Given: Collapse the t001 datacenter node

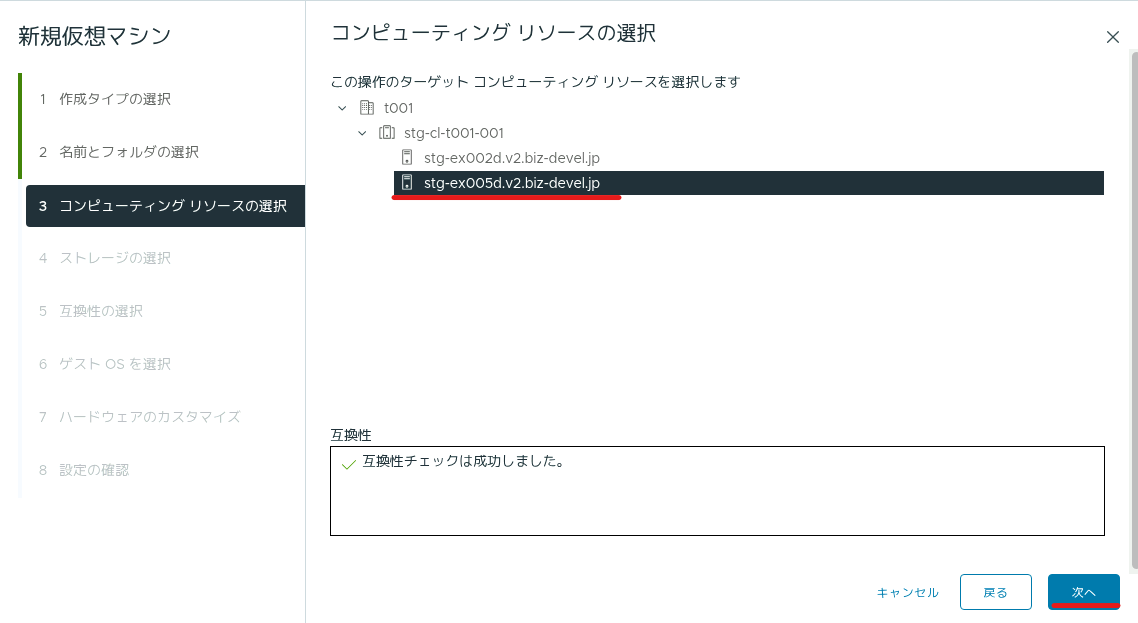Looking at the screenshot, I should coord(343,108).
